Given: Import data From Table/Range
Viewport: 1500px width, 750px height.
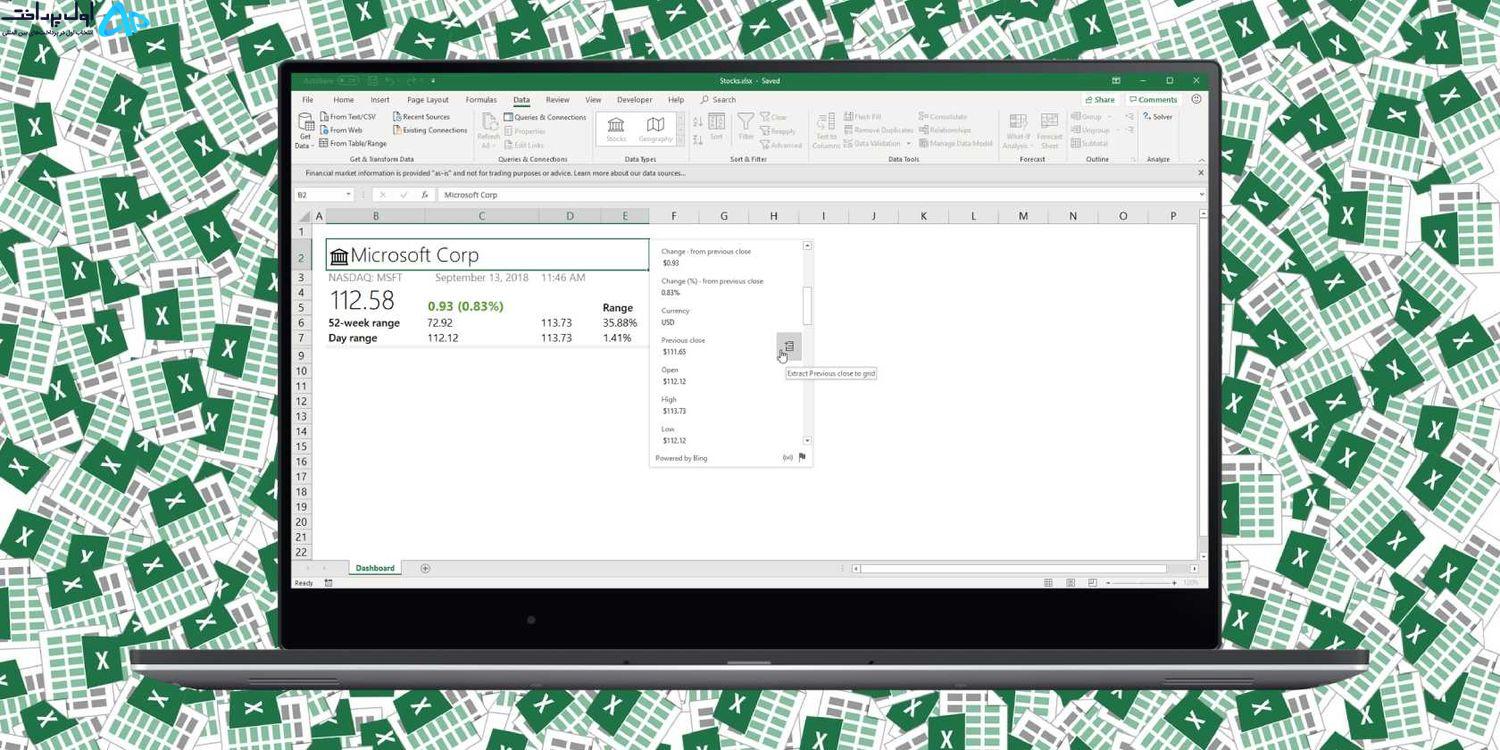Looking at the screenshot, I should click(353, 144).
